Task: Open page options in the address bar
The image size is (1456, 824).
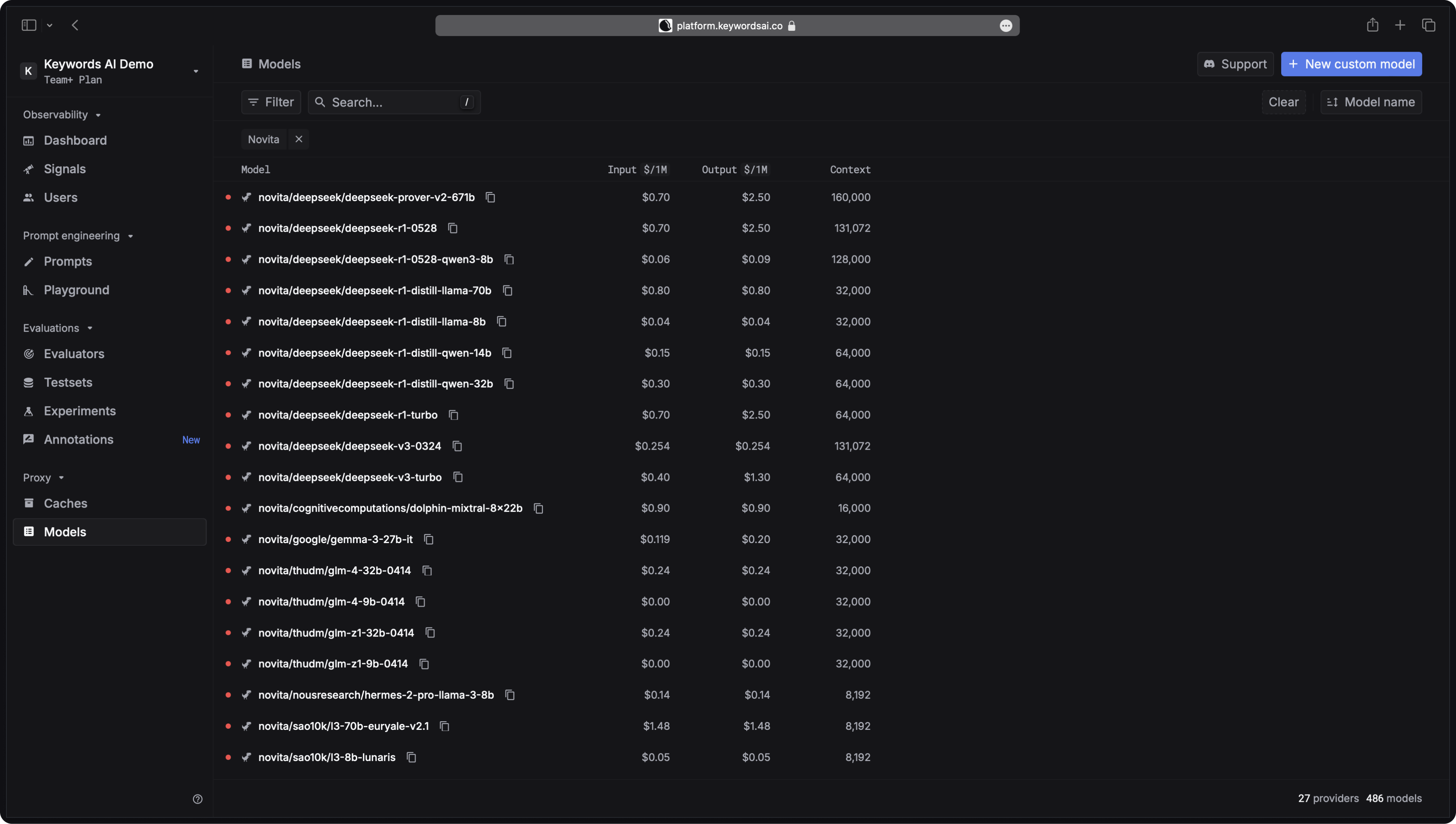Action: [1005, 26]
